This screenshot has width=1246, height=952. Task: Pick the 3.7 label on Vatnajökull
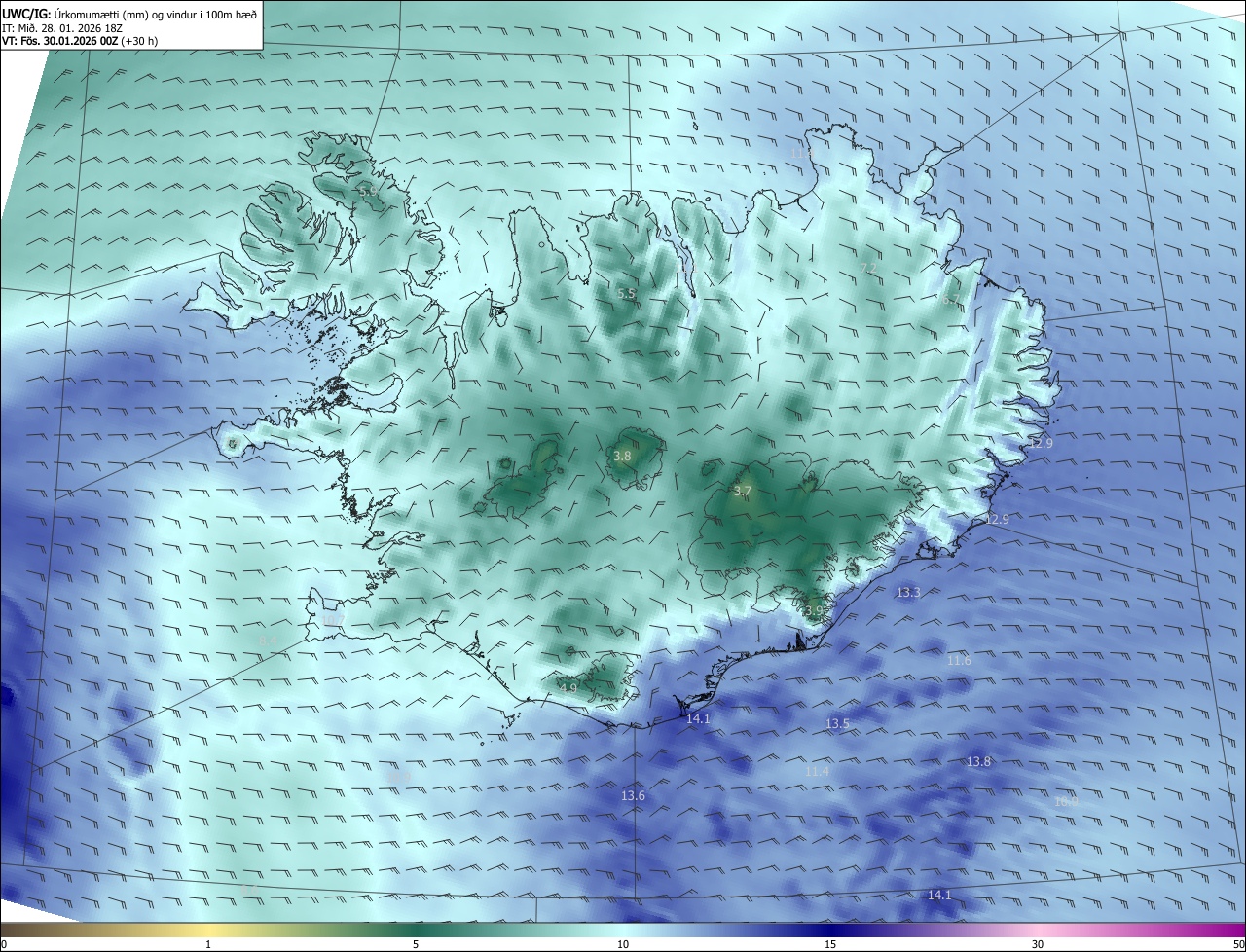(743, 492)
